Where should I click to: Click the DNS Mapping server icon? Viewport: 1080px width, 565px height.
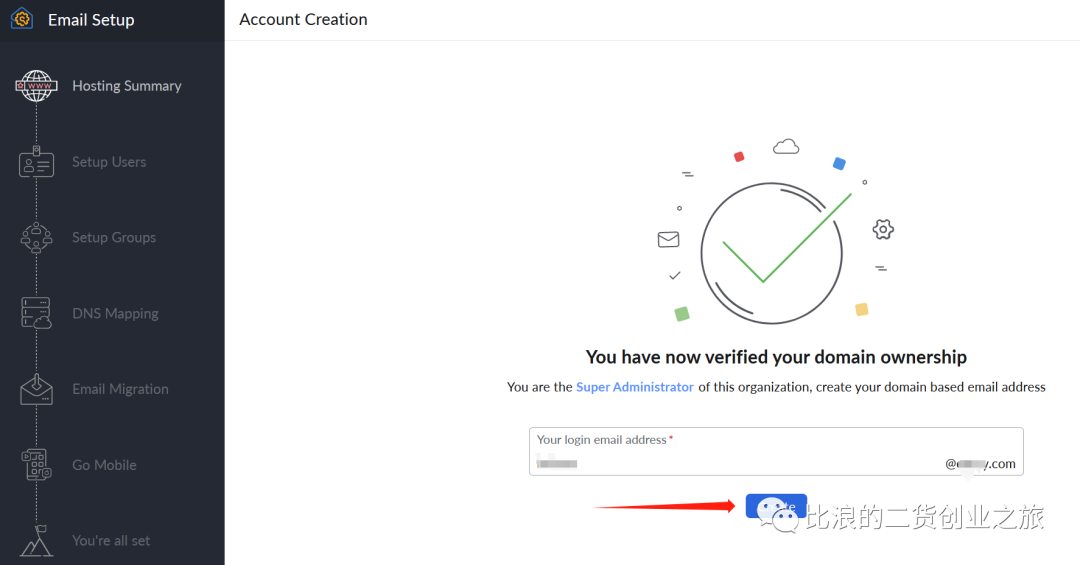pyautogui.click(x=37, y=313)
